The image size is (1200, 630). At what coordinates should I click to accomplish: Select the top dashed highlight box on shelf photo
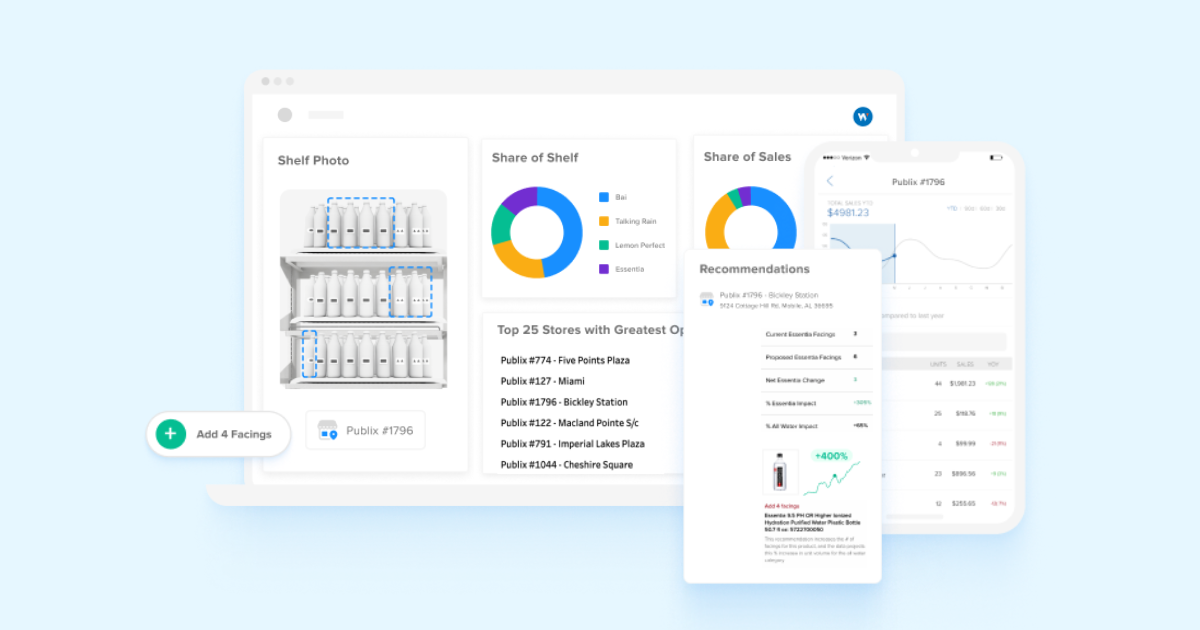pyautogui.click(x=361, y=222)
